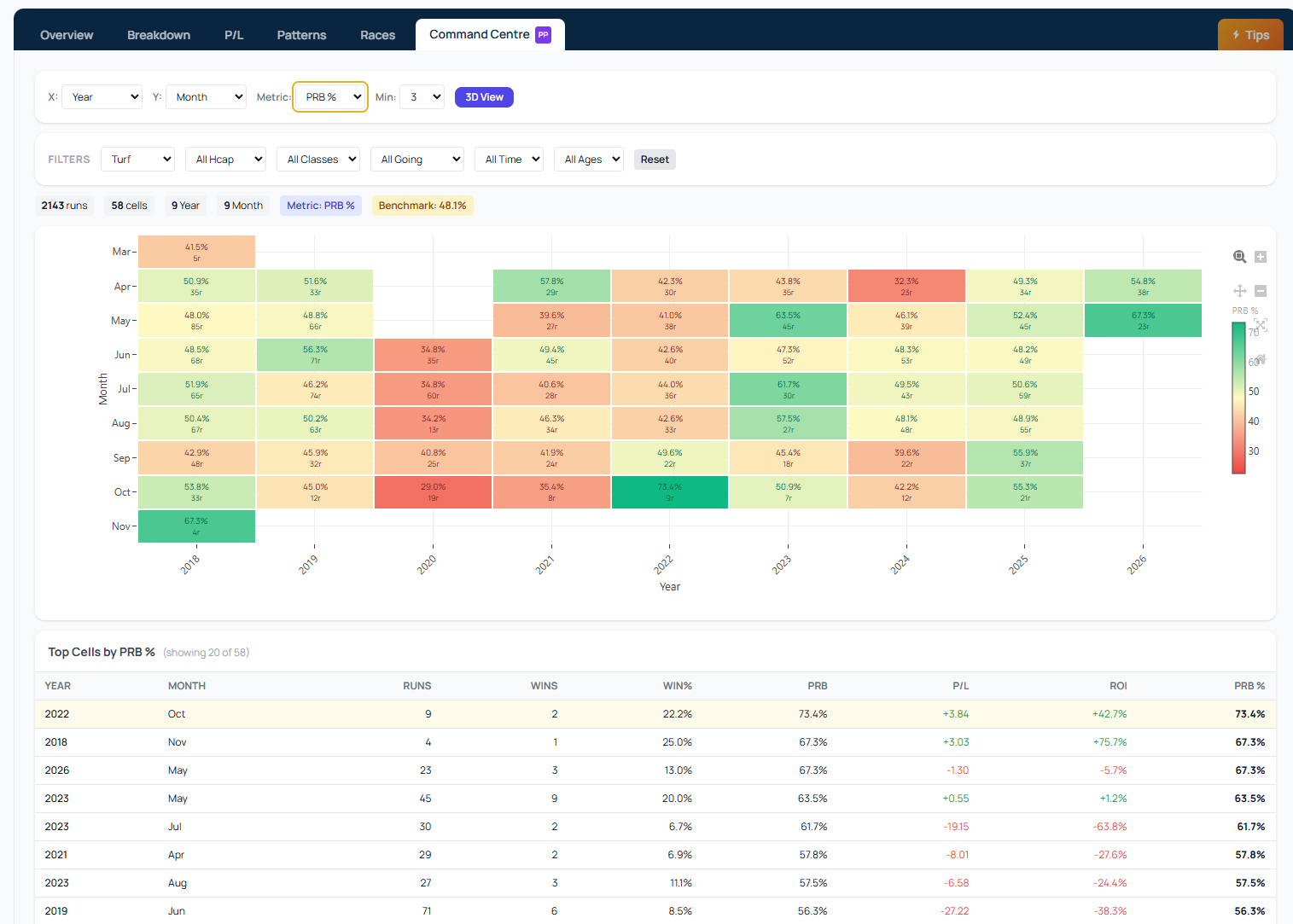Open the Turf surface filter dropdown
This screenshot has height=924, width=1293.
137,160
